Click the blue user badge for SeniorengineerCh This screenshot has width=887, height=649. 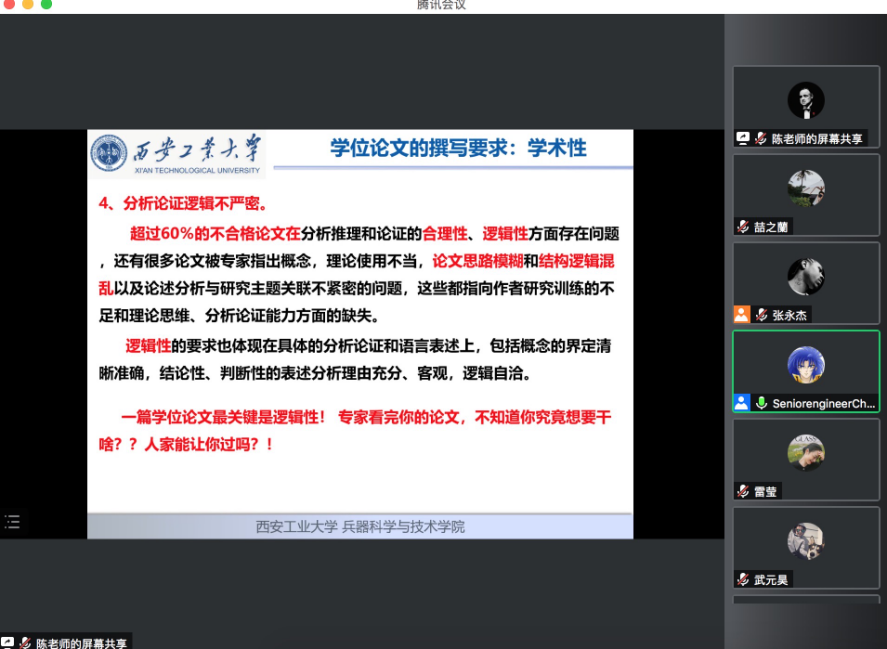(x=741, y=403)
